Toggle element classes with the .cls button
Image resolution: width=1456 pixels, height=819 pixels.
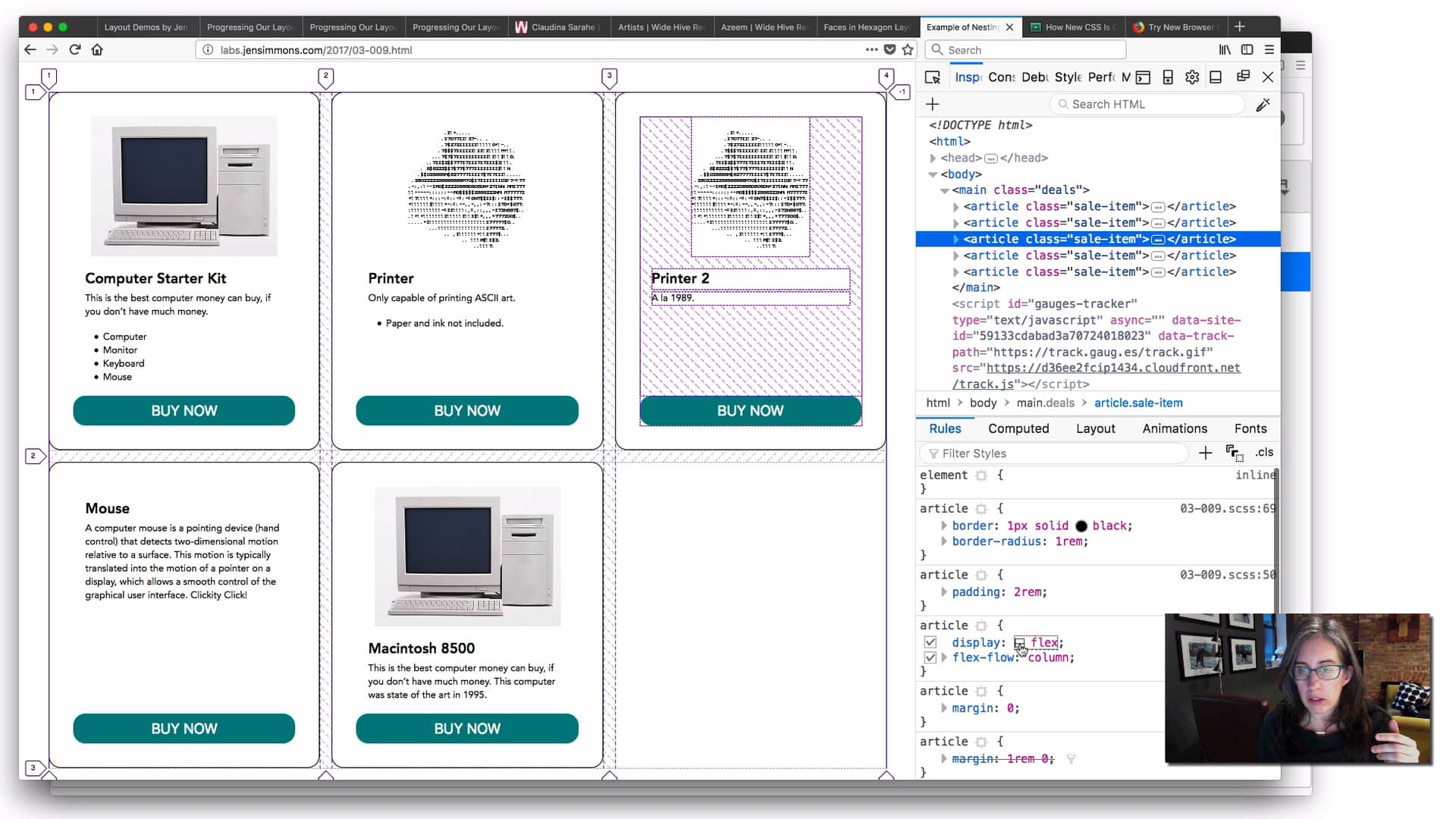[1263, 453]
